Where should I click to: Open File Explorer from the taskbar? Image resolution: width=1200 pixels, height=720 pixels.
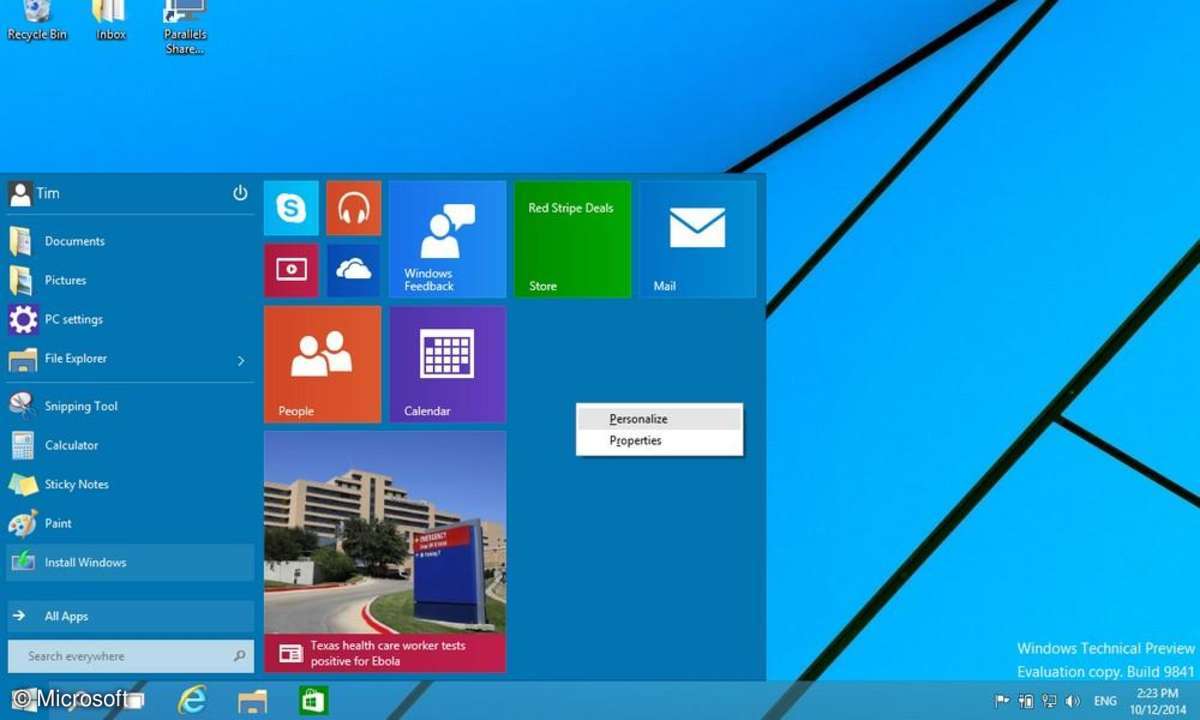click(x=252, y=700)
